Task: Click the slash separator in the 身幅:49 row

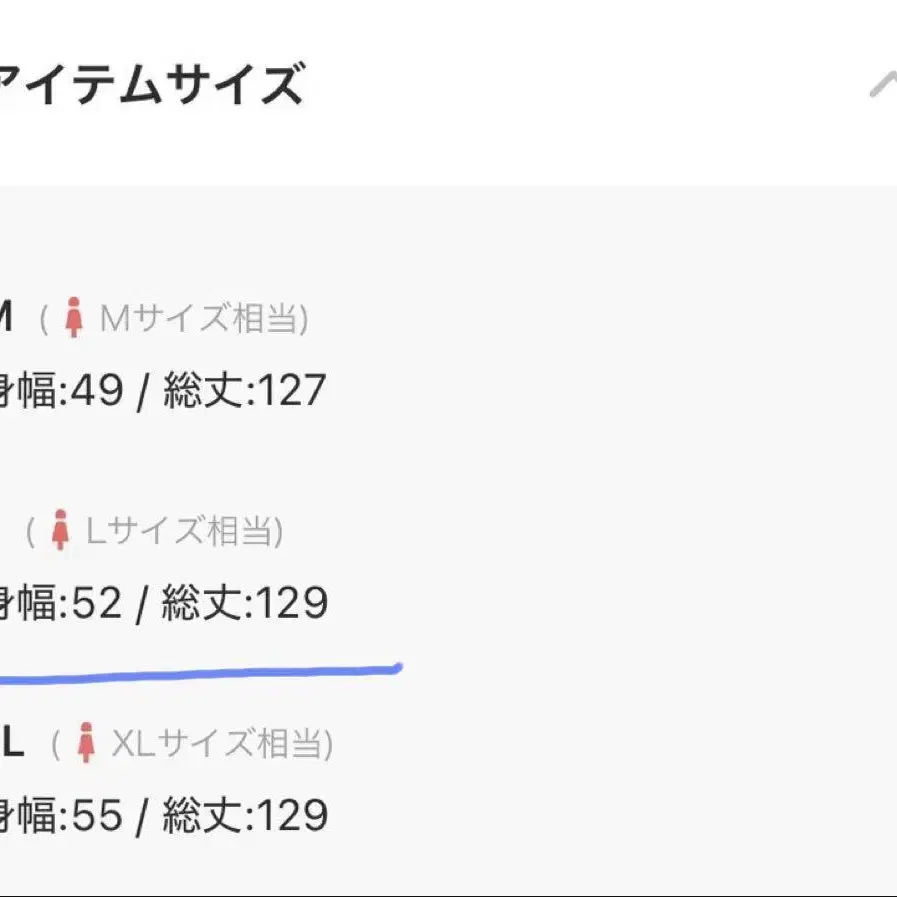Action: point(142,391)
